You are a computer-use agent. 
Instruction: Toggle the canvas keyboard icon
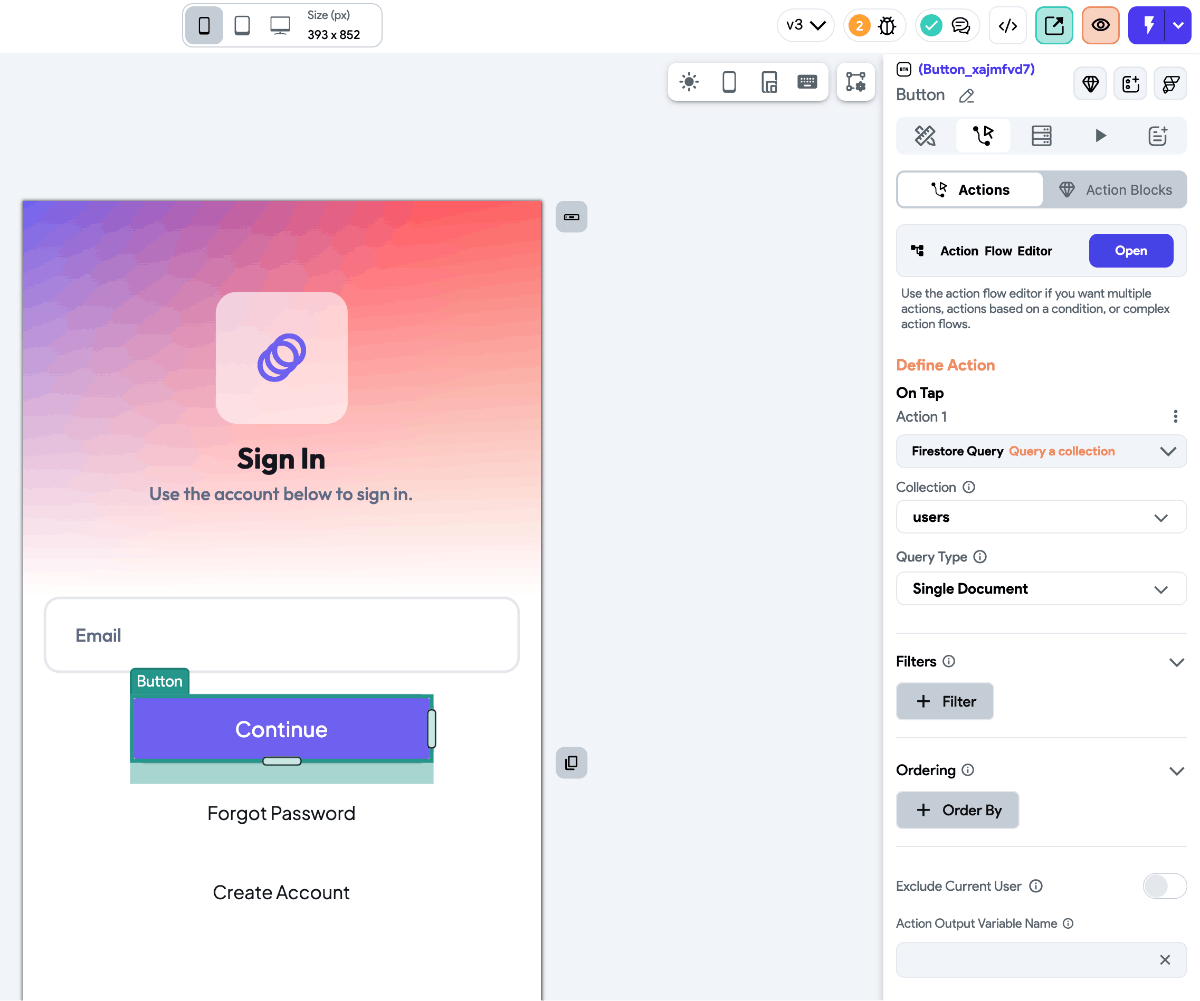[x=807, y=82]
